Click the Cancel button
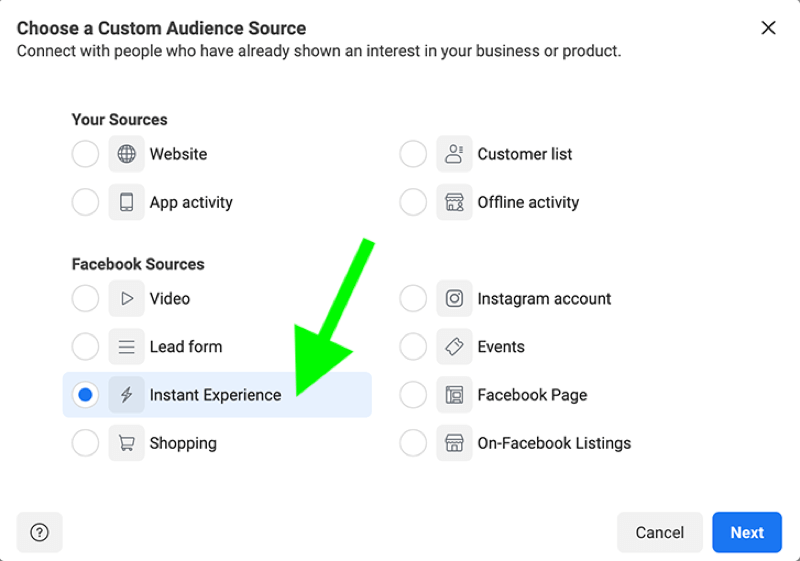 point(660,532)
